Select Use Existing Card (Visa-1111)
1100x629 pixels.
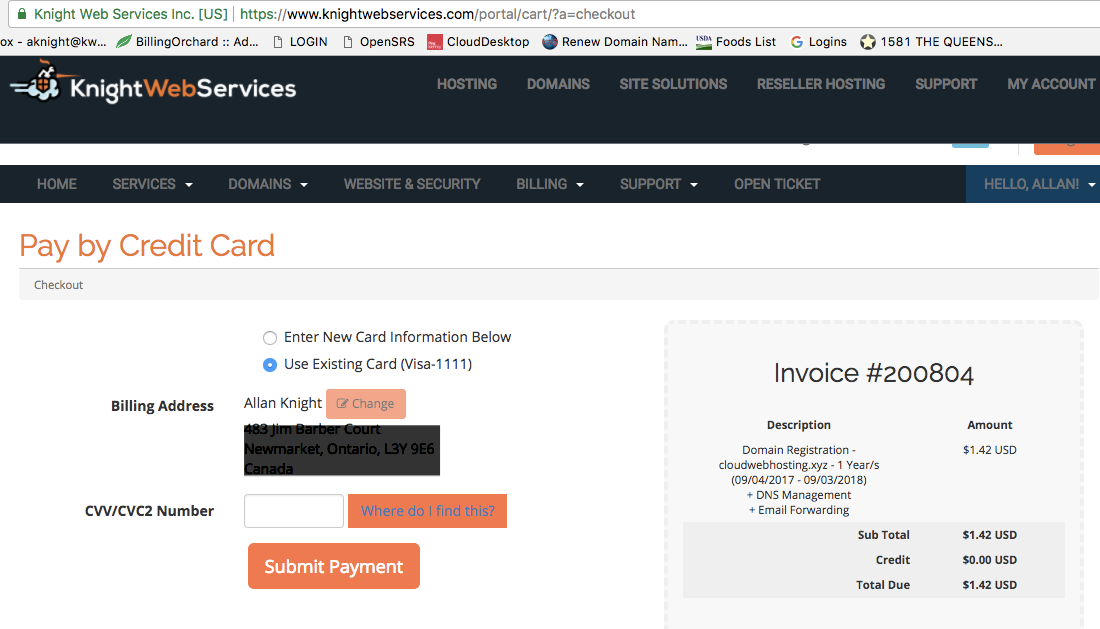(269, 365)
